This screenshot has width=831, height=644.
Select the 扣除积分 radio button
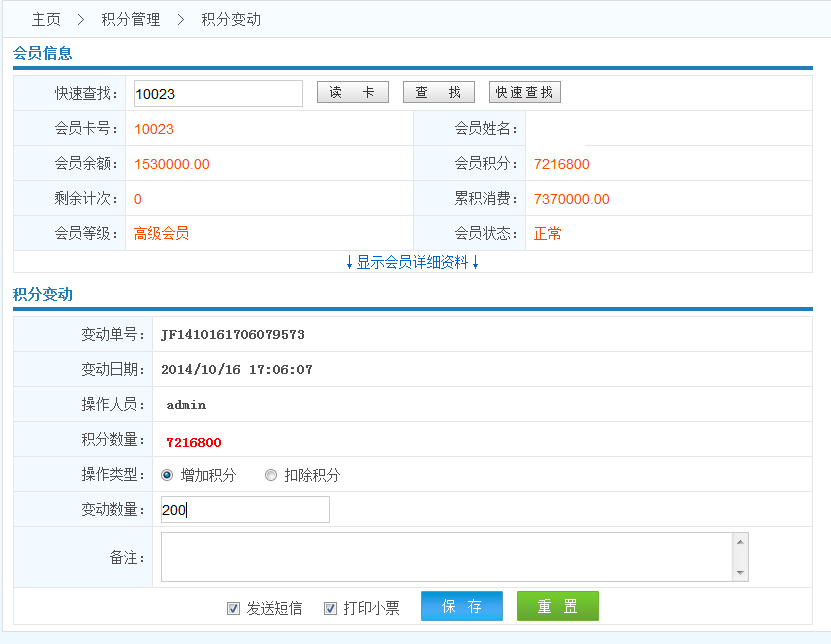click(x=271, y=475)
